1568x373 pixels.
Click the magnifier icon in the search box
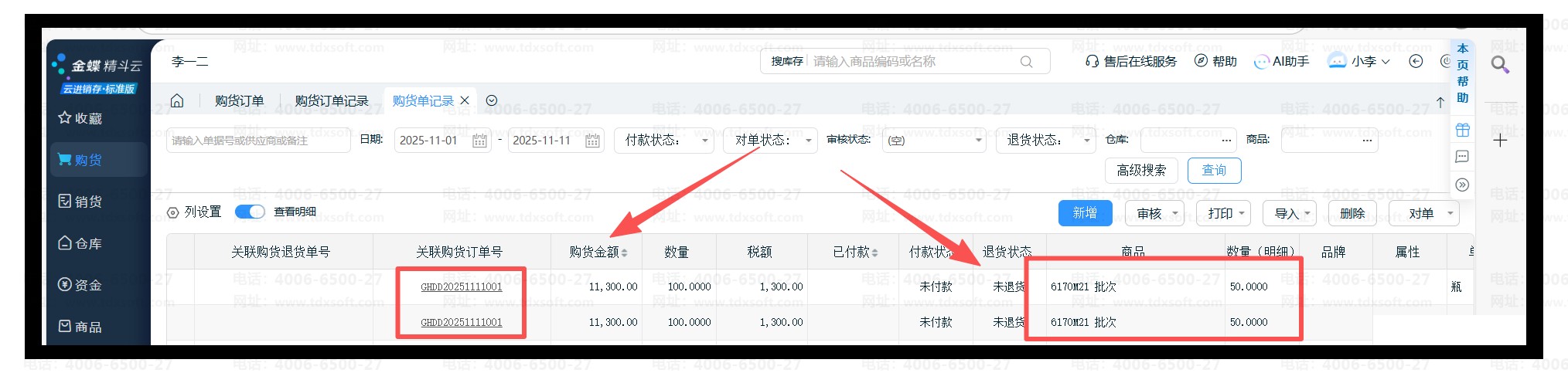point(1026,62)
